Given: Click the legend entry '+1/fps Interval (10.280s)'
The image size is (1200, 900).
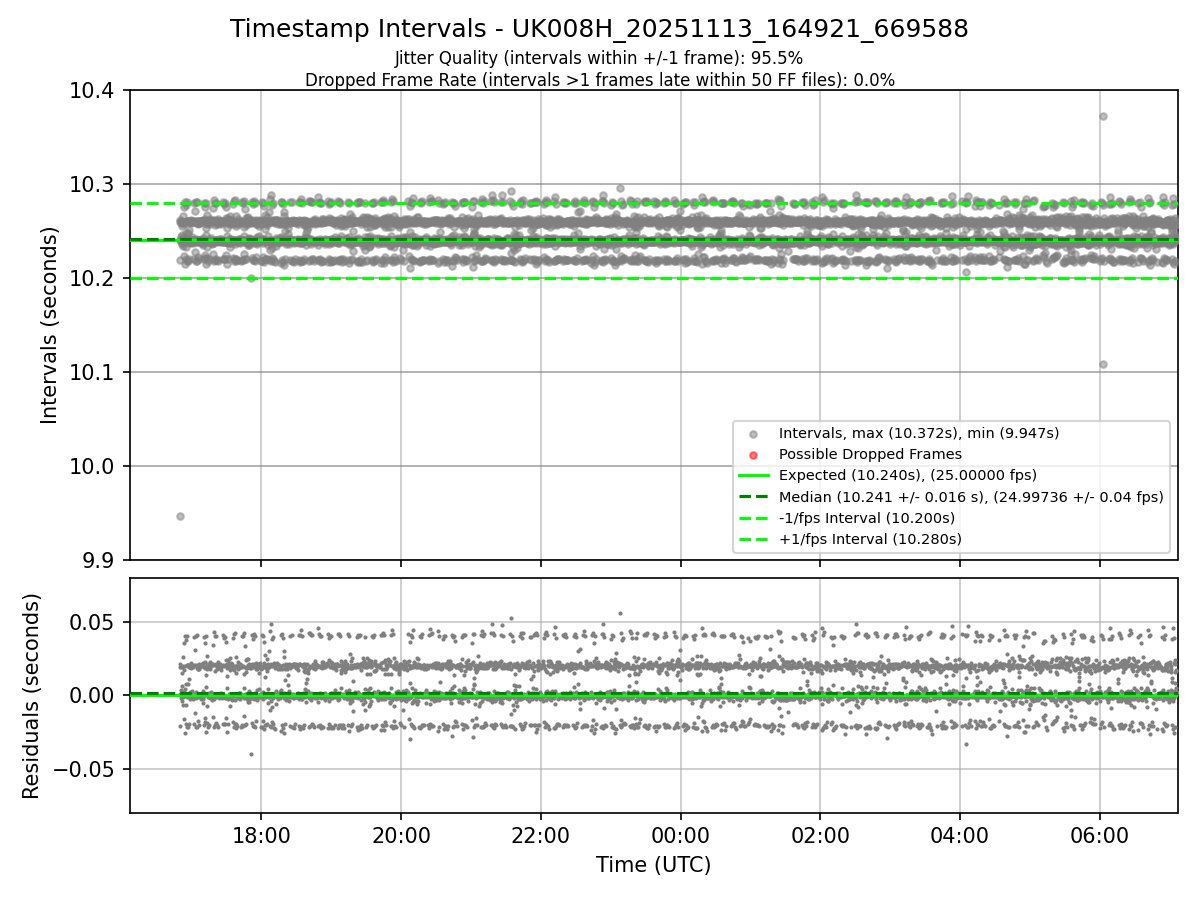Looking at the screenshot, I should 870,539.
